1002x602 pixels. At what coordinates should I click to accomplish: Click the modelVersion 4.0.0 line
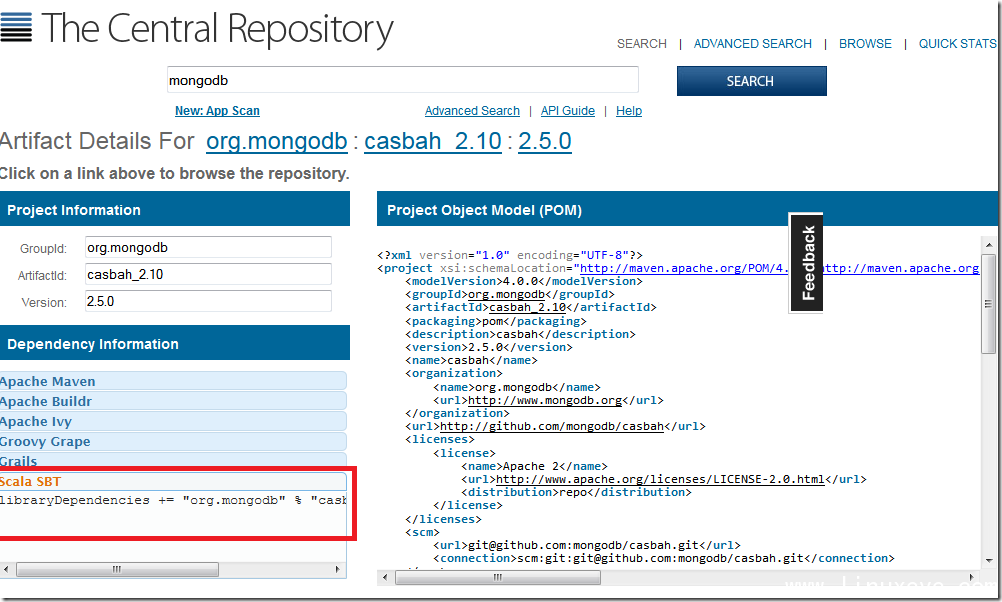[524, 281]
